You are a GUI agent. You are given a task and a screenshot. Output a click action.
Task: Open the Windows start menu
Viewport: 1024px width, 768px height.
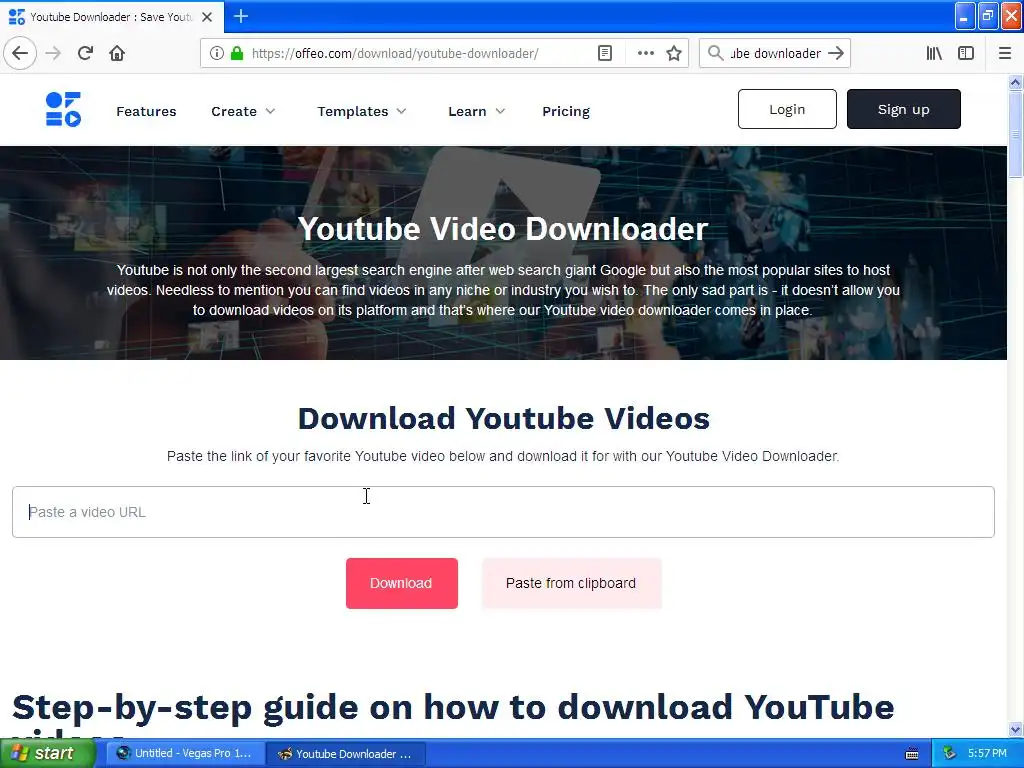[47, 753]
